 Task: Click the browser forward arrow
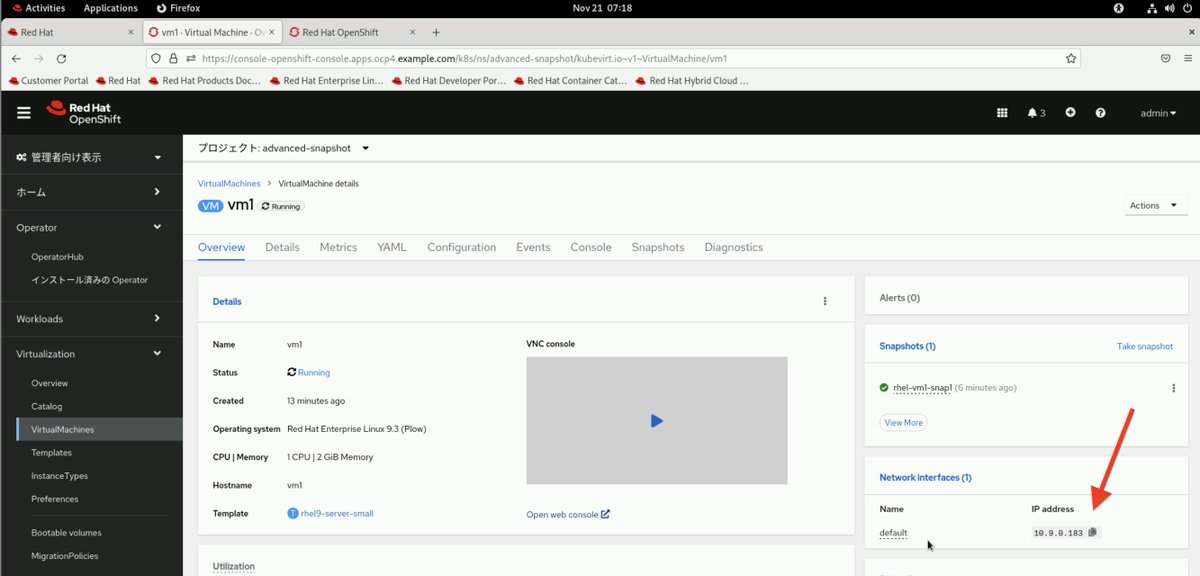point(39,59)
